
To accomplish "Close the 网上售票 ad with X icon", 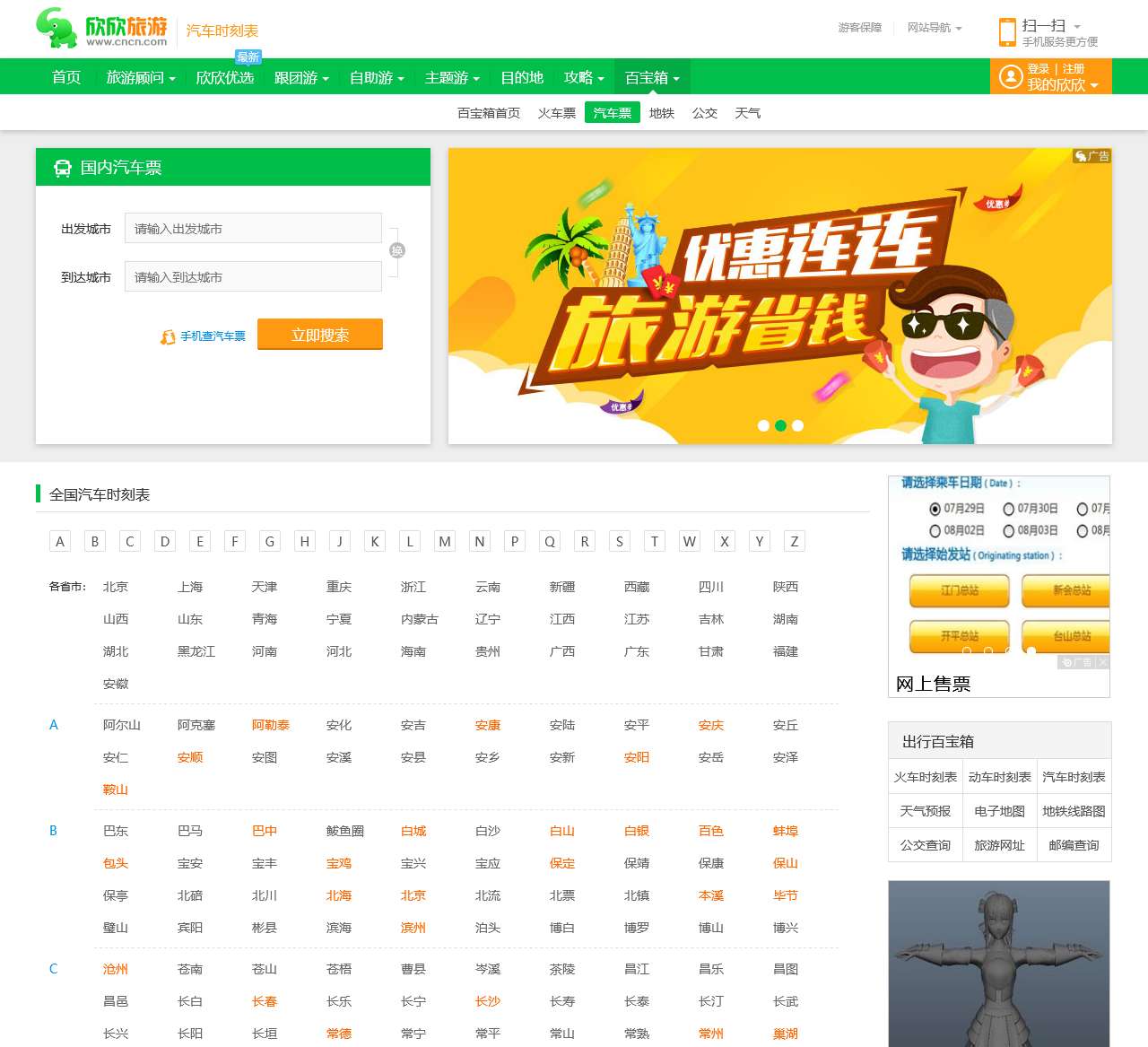I will point(1102,662).
